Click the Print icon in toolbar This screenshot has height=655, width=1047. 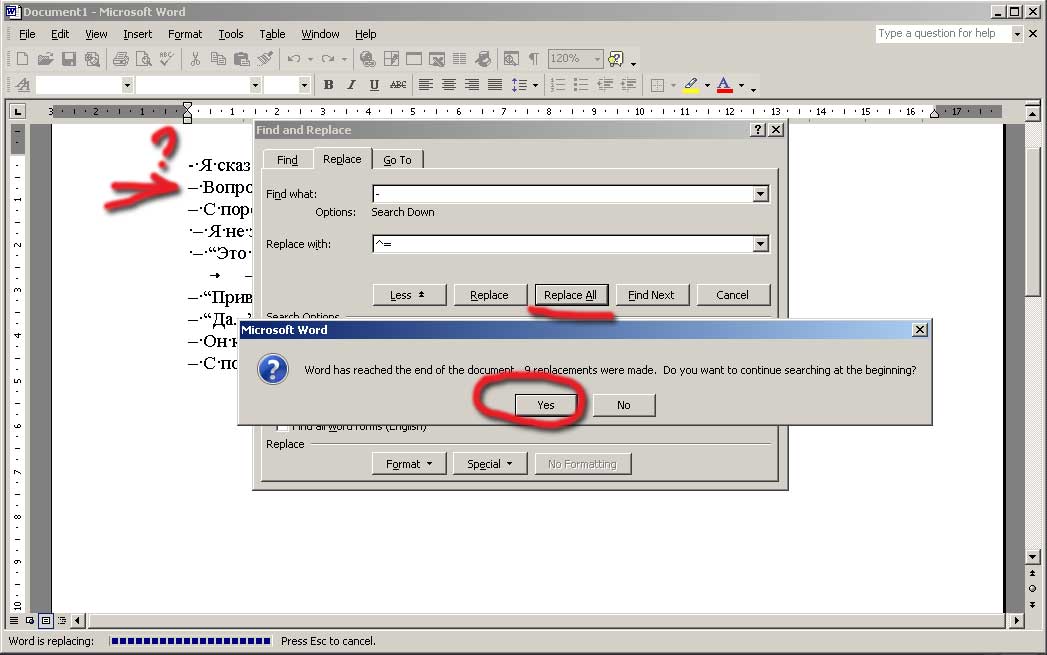121,59
